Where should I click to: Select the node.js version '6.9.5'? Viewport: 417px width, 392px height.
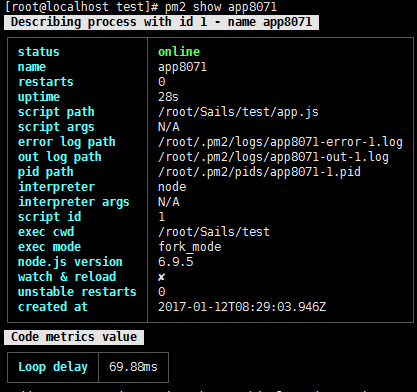pyautogui.click(x=175, y=262)
